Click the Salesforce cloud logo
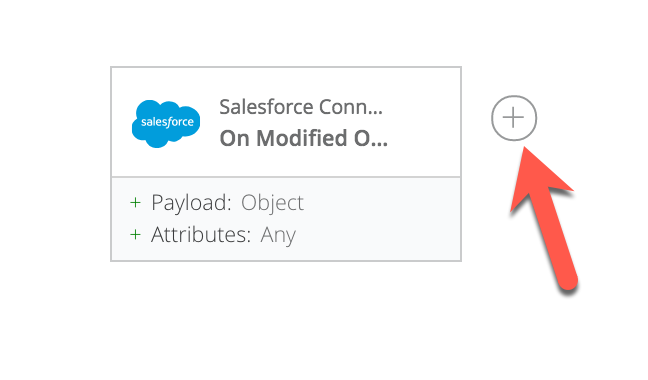648x380 pixels. coord(166,124)
